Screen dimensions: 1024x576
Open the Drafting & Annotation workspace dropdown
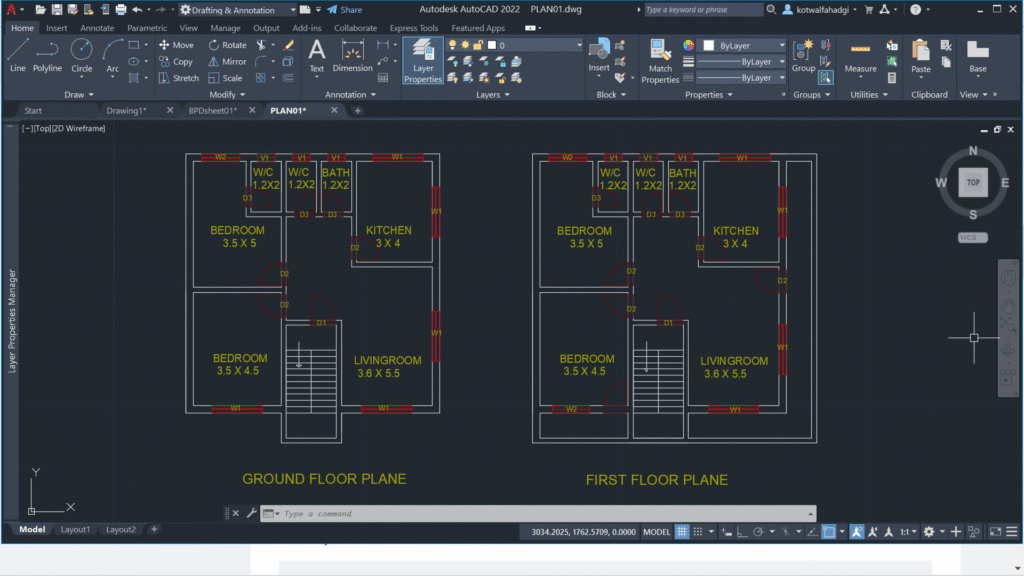[x=238, y=10]
